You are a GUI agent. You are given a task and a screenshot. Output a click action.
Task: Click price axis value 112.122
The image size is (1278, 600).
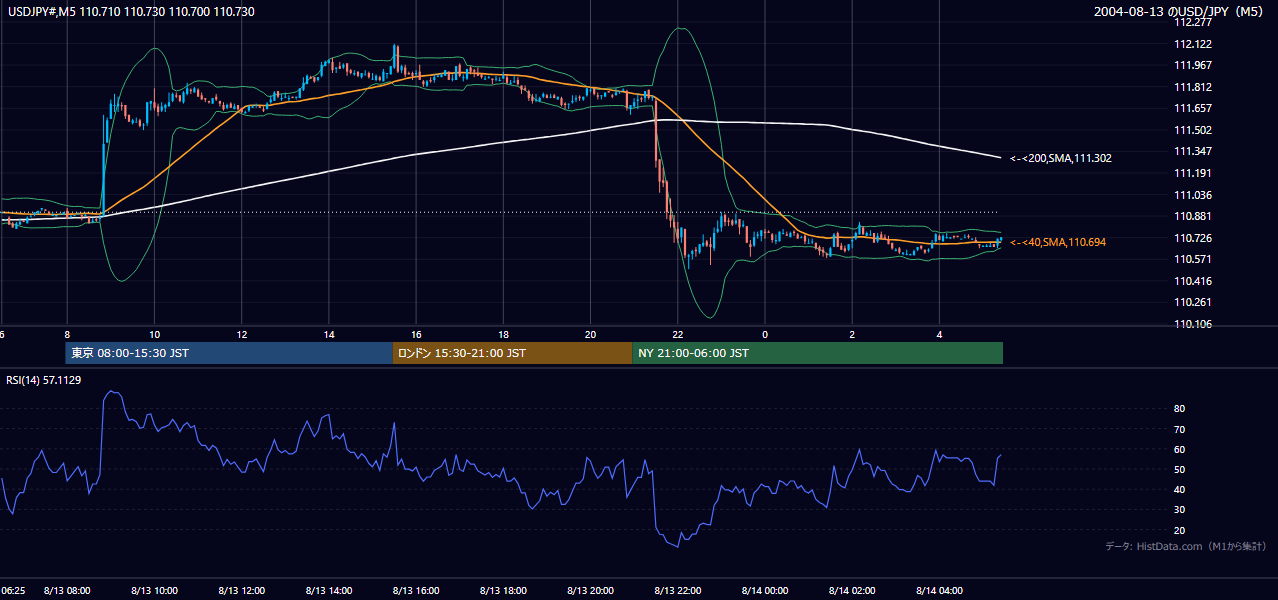[1194, 44]
